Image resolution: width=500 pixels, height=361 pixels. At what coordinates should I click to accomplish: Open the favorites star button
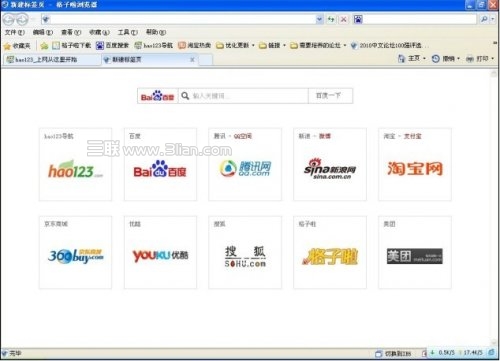pyautogui.click(x=17, y=46)
